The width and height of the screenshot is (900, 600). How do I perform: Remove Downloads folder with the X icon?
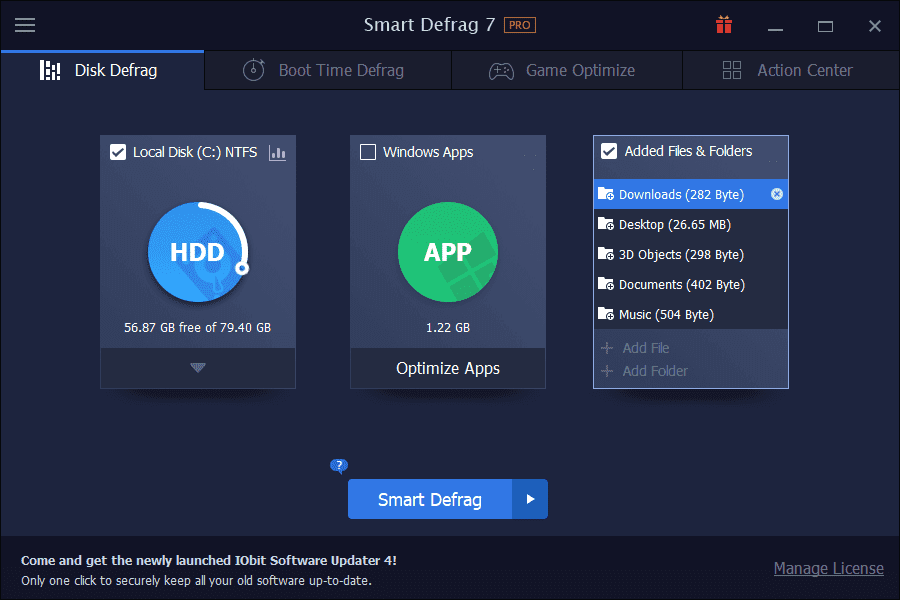pyautogui.click(x=777, y=194)
